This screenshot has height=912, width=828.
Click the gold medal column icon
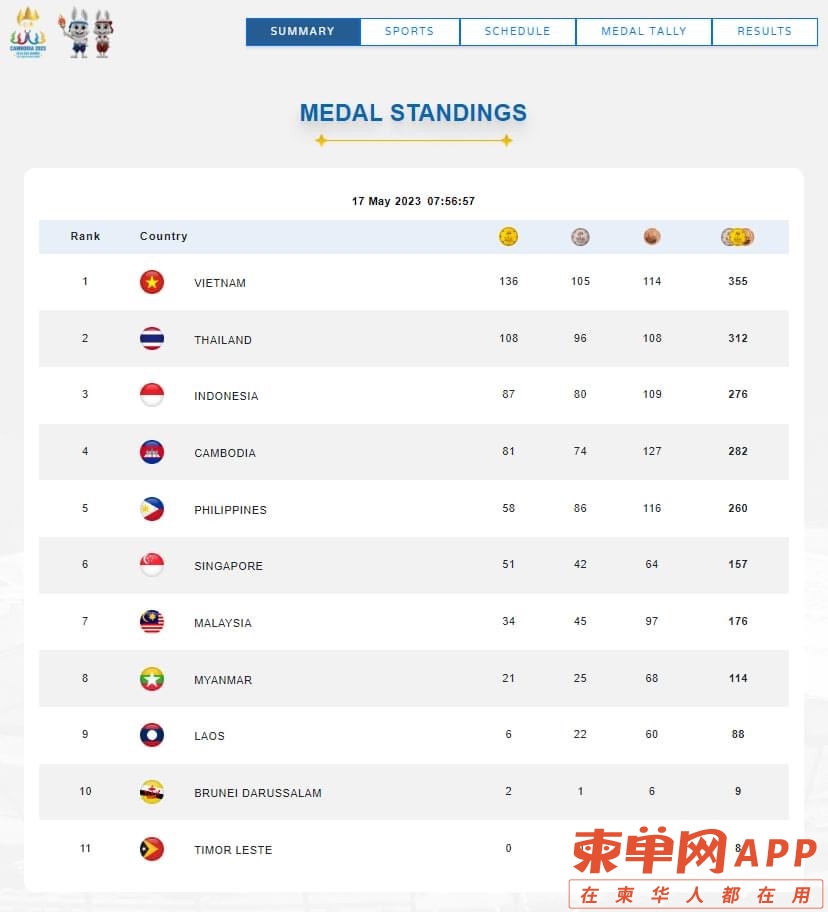pos(508,237)
